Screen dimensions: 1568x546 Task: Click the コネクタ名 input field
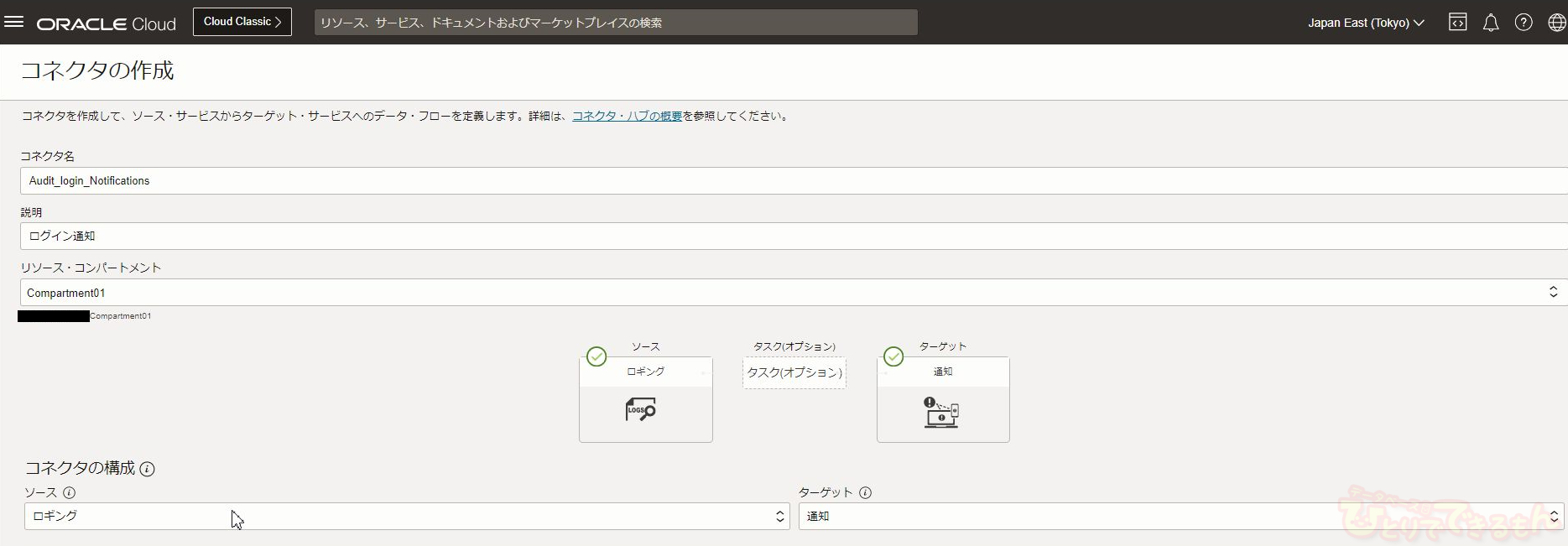(x=789, y=181)
